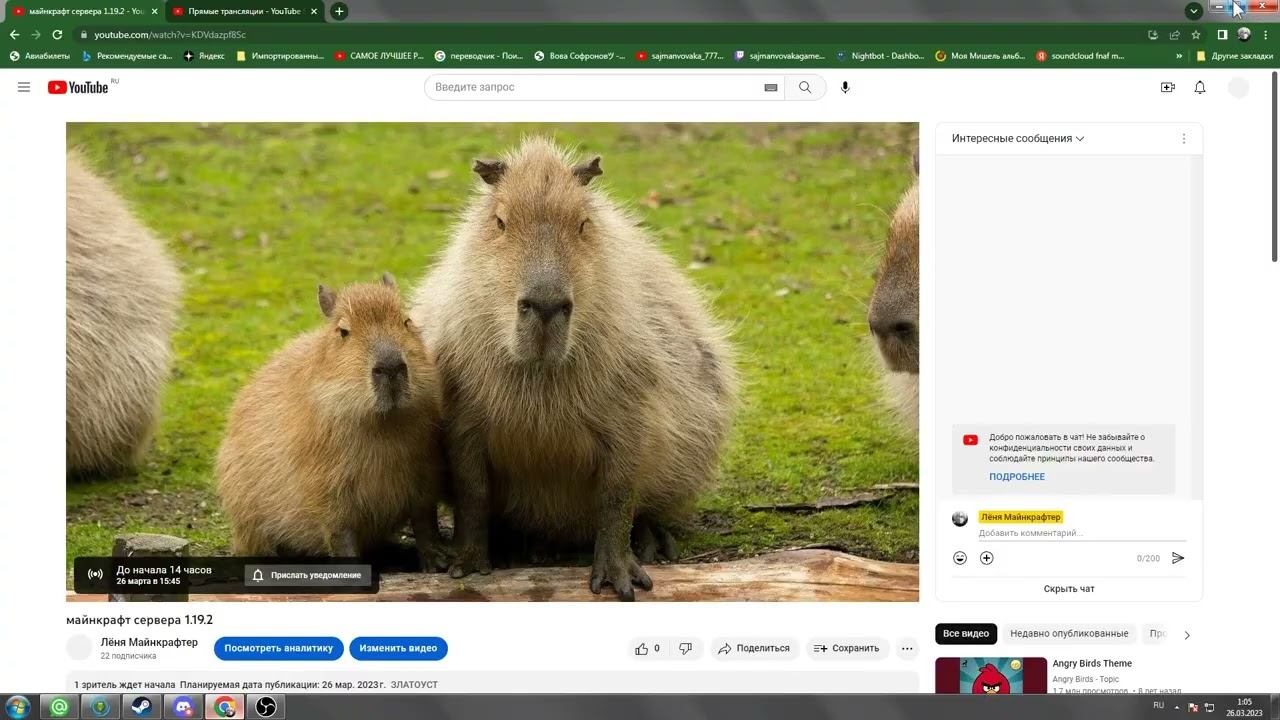Send the chat message arrow icon
This screenshot has height=720, width=1280.
tap(1178, 558)
